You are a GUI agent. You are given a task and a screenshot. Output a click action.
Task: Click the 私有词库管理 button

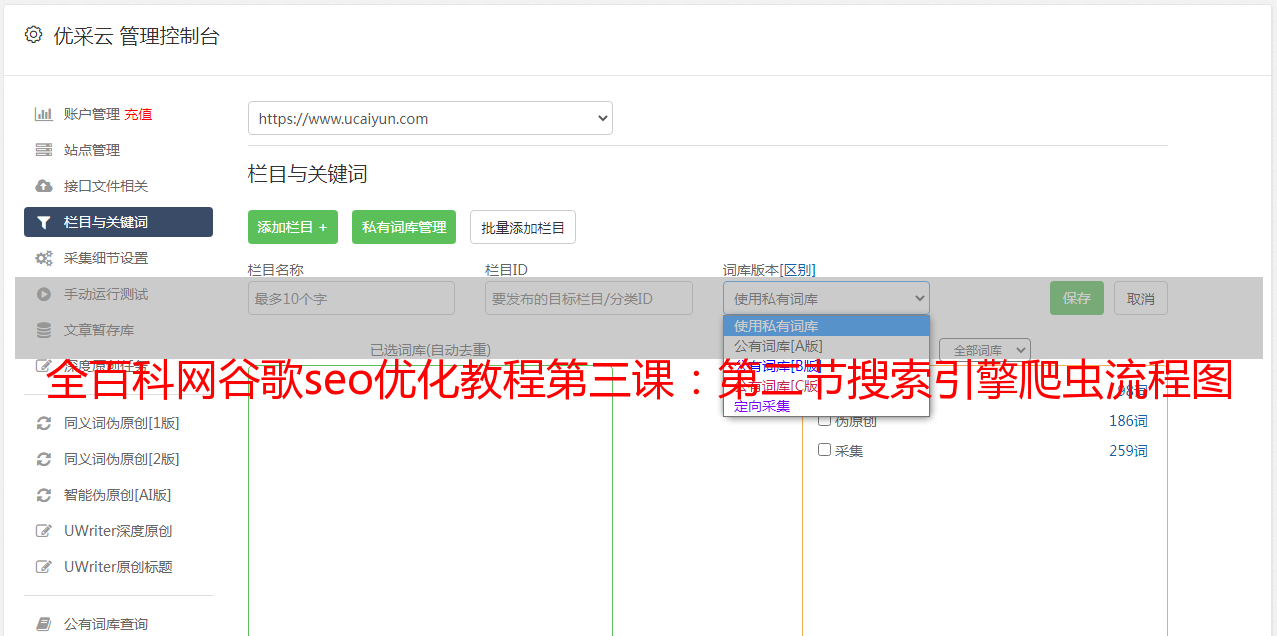(x=404, y=227)
